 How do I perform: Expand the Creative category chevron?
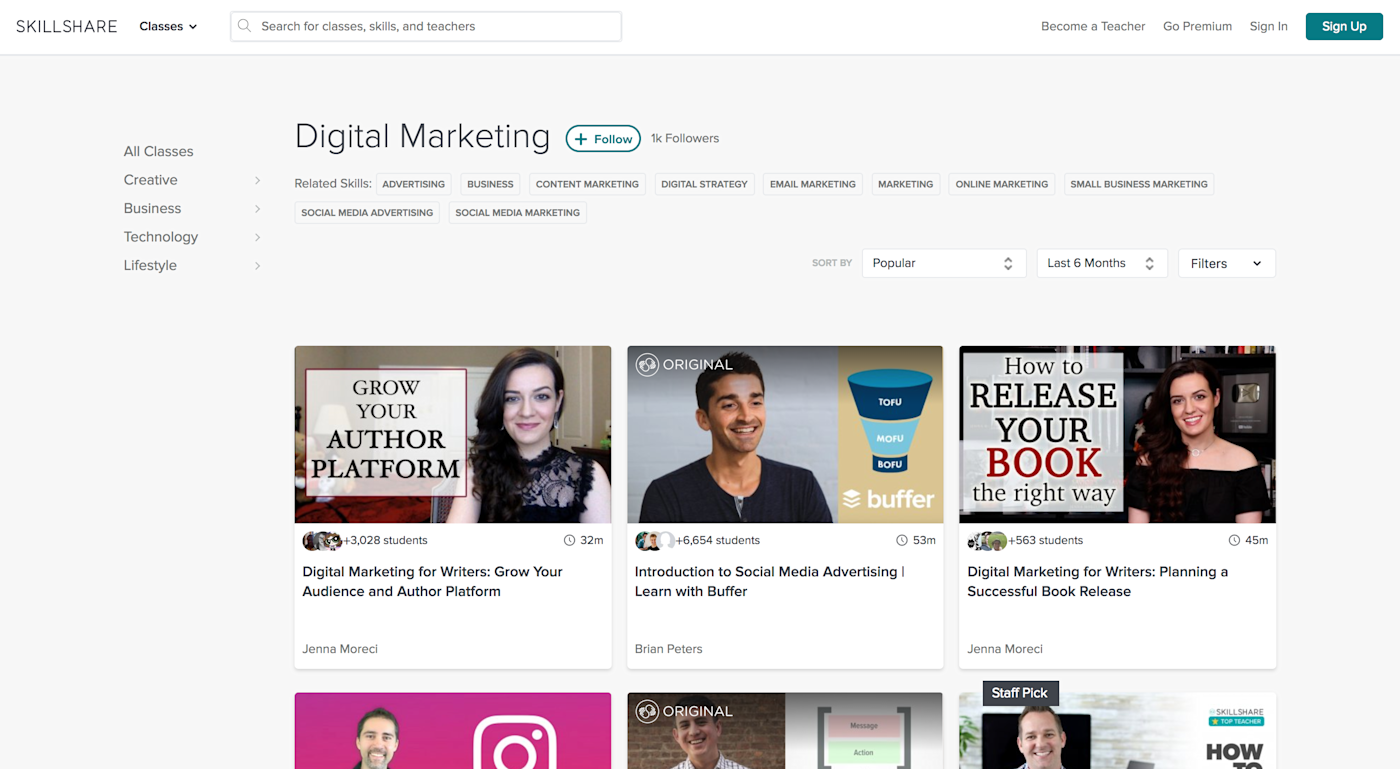(257, 180)
